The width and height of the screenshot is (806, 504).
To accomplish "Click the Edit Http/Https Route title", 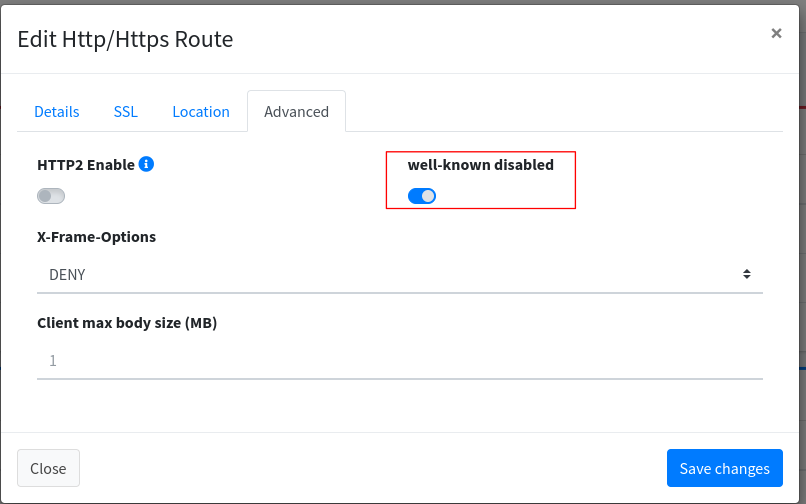I will pyautogui.click(x=125, y=40).
